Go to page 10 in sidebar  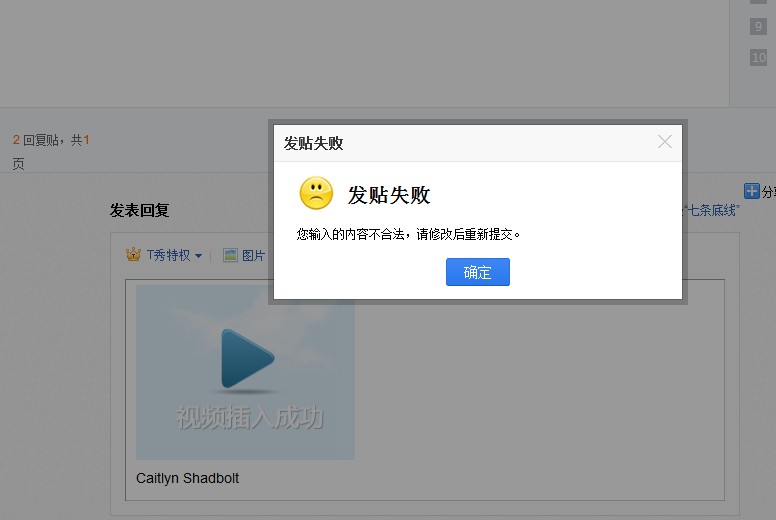coord(758,57)
